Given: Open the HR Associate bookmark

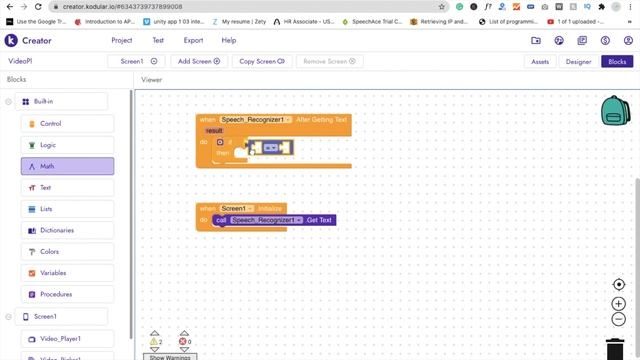Looking at the screenshot, I should (x=304, y=22).
